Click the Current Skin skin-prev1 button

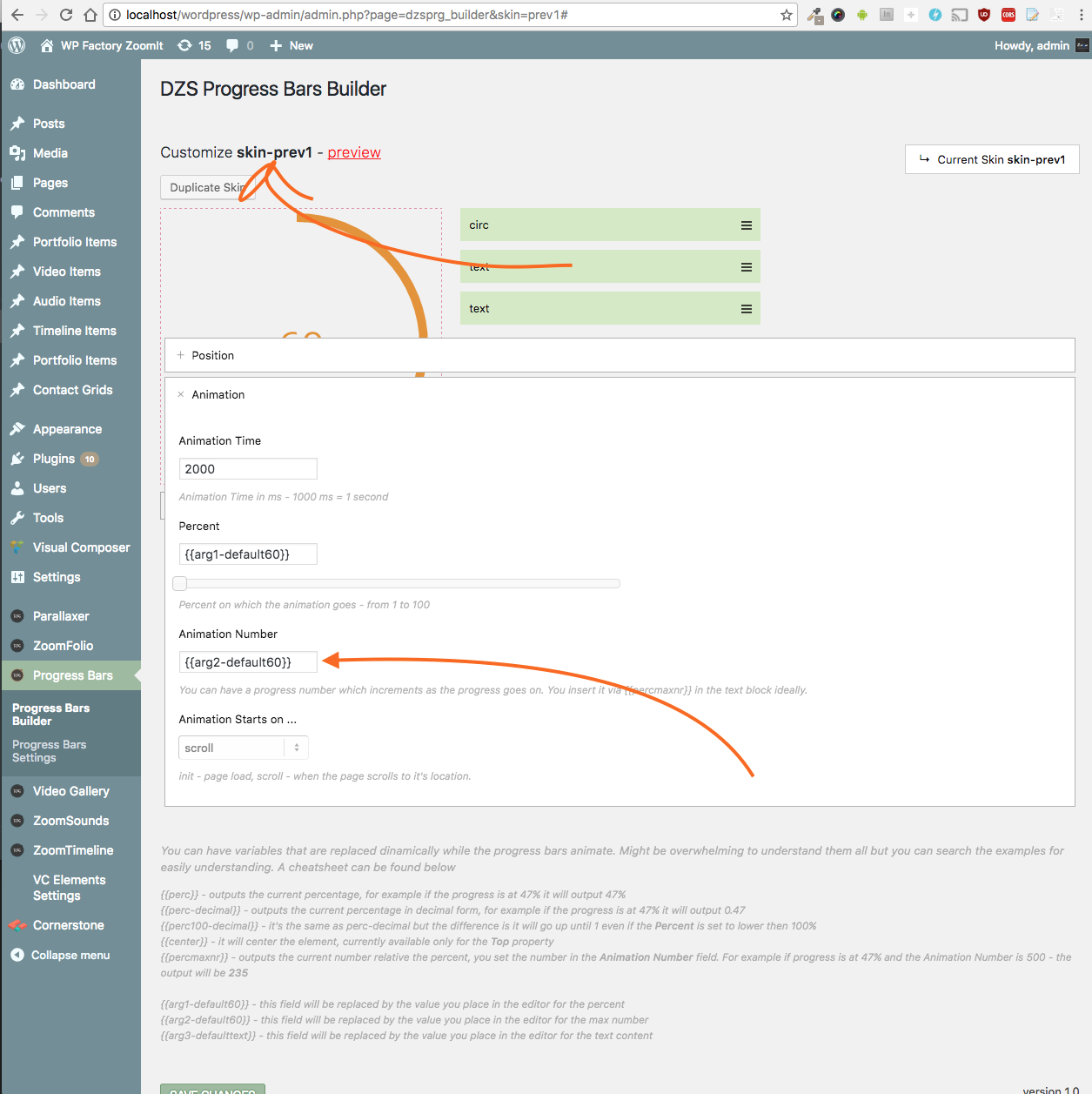(992, 159)
